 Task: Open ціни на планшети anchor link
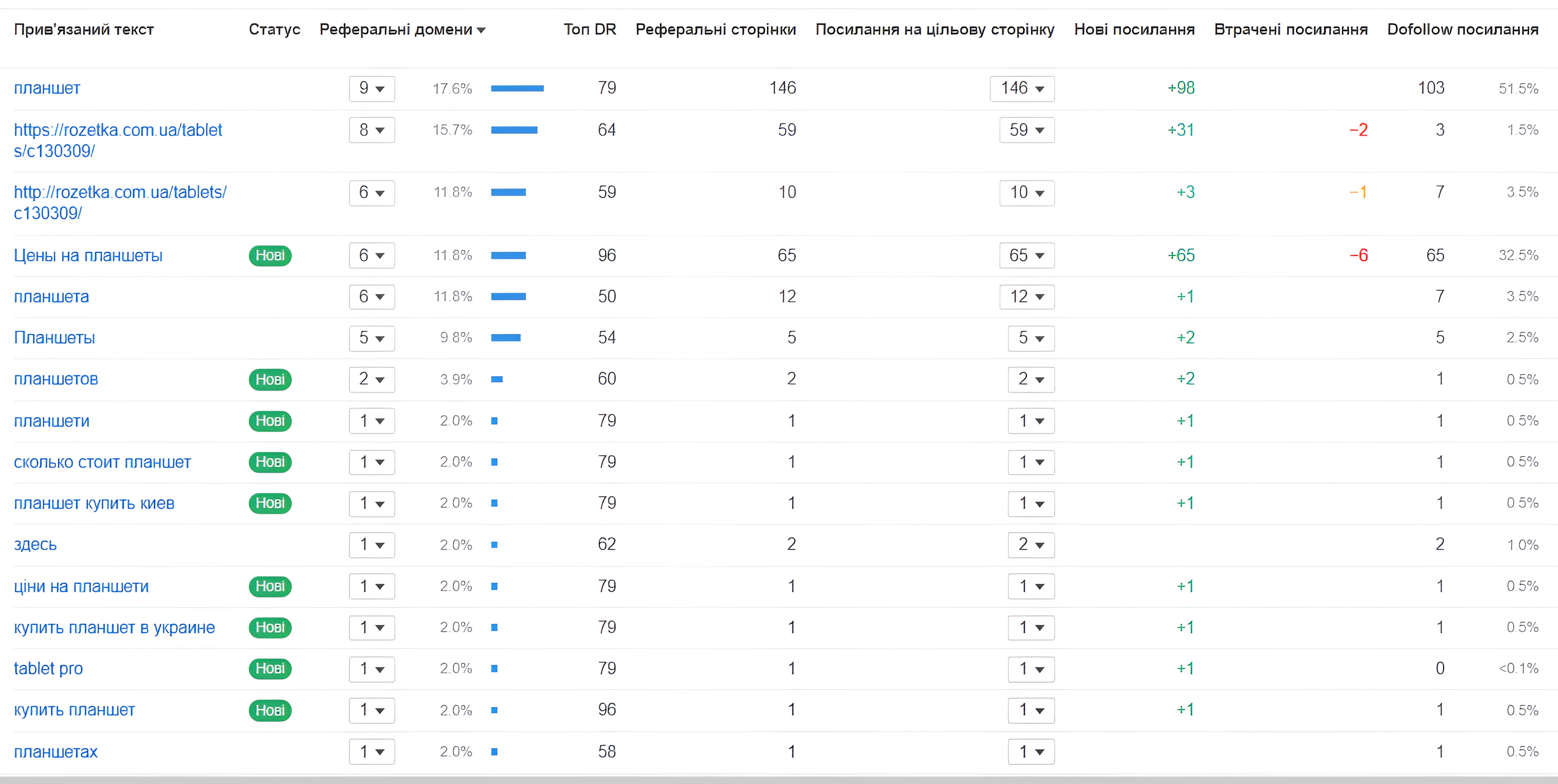(82, 586)
